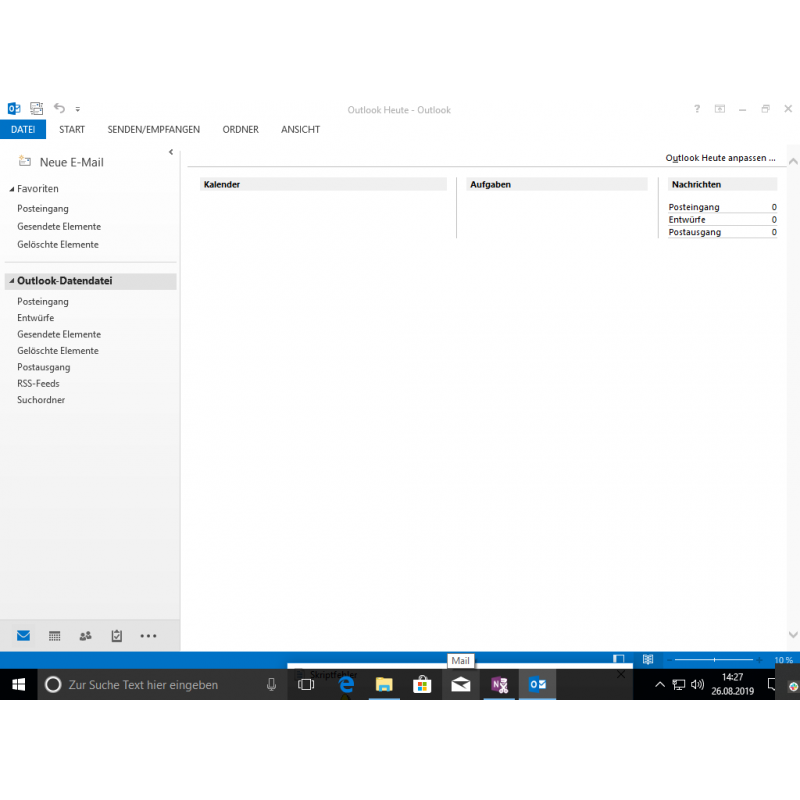This screenshot has height=800, width=800.
Task: Click the Neue E-Mail button
Action: (61, 162)
